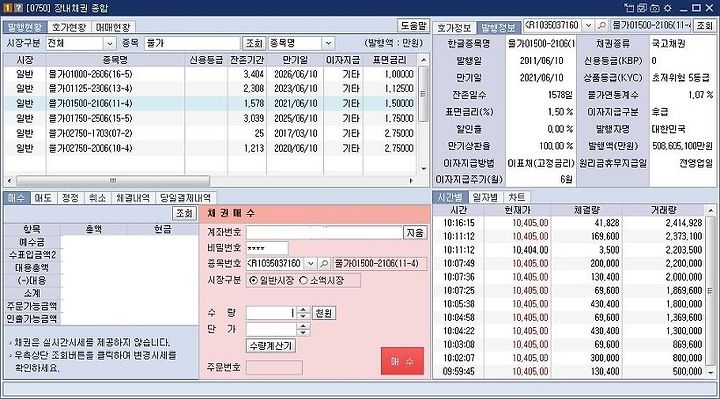Screen dimensions: 720x399
Task: Open the 당일결제내역 tab
Action: [186, 198]
